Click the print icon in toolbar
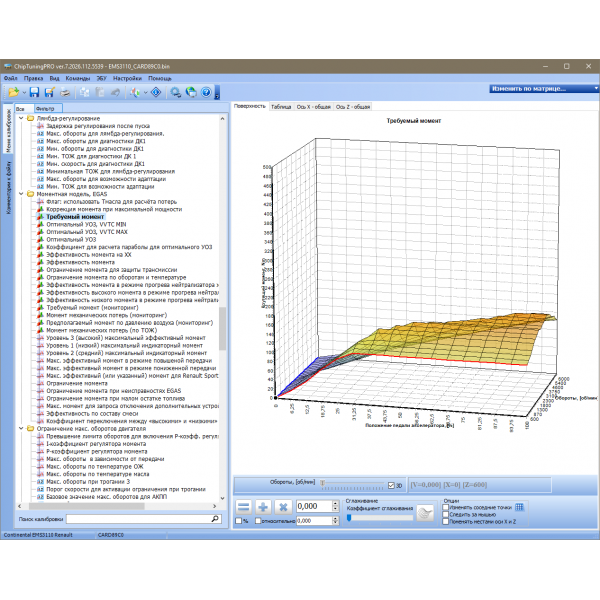This screenshot has height=600, width=600. point(65,92)
